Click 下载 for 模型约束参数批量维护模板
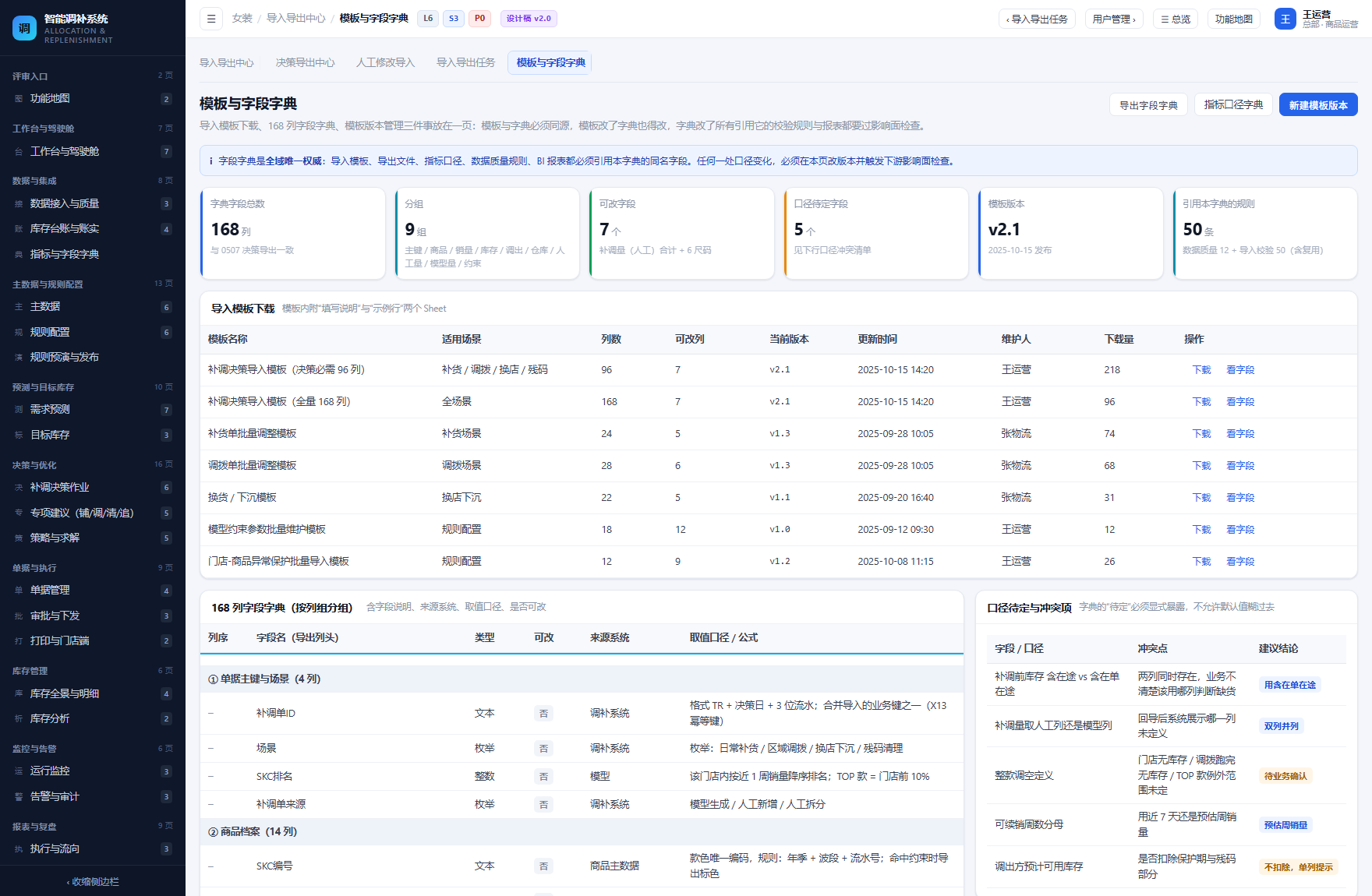 tap(1201, 530)
